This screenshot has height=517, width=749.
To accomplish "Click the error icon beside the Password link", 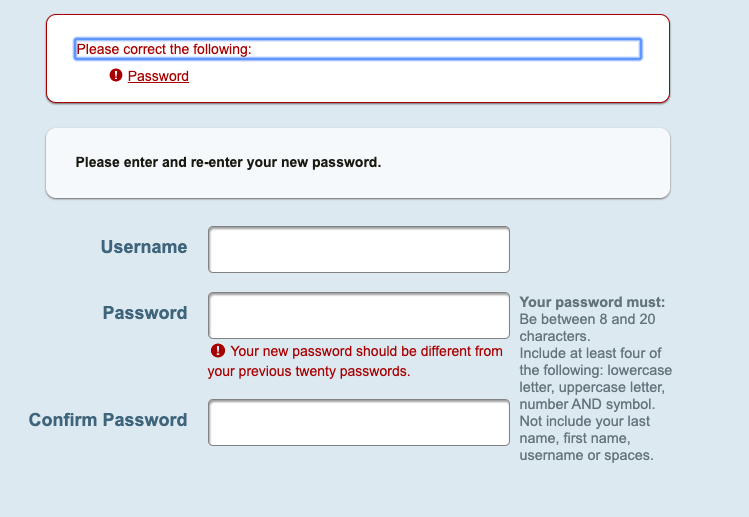I will [116, 76].
